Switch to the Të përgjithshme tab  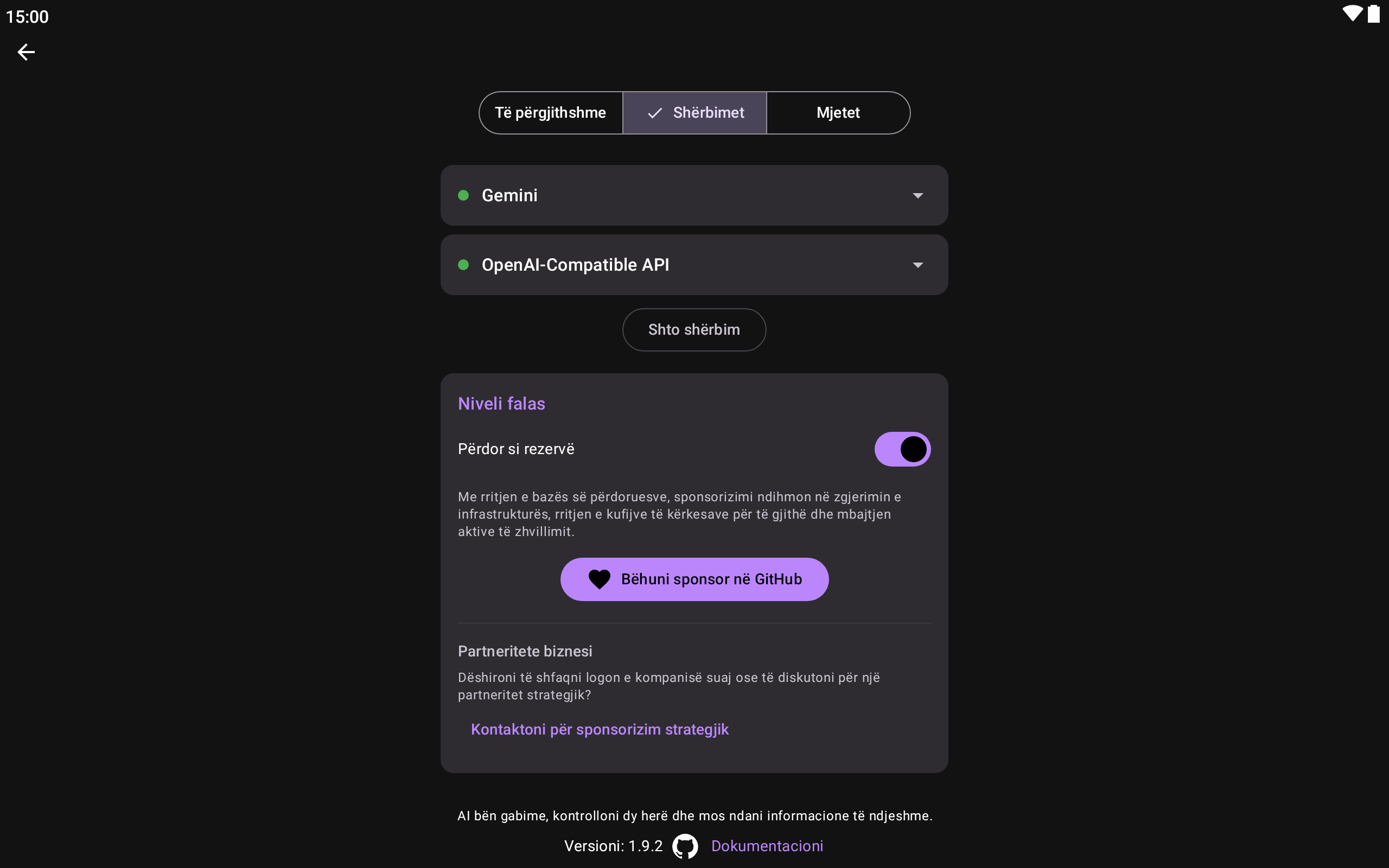550,113
